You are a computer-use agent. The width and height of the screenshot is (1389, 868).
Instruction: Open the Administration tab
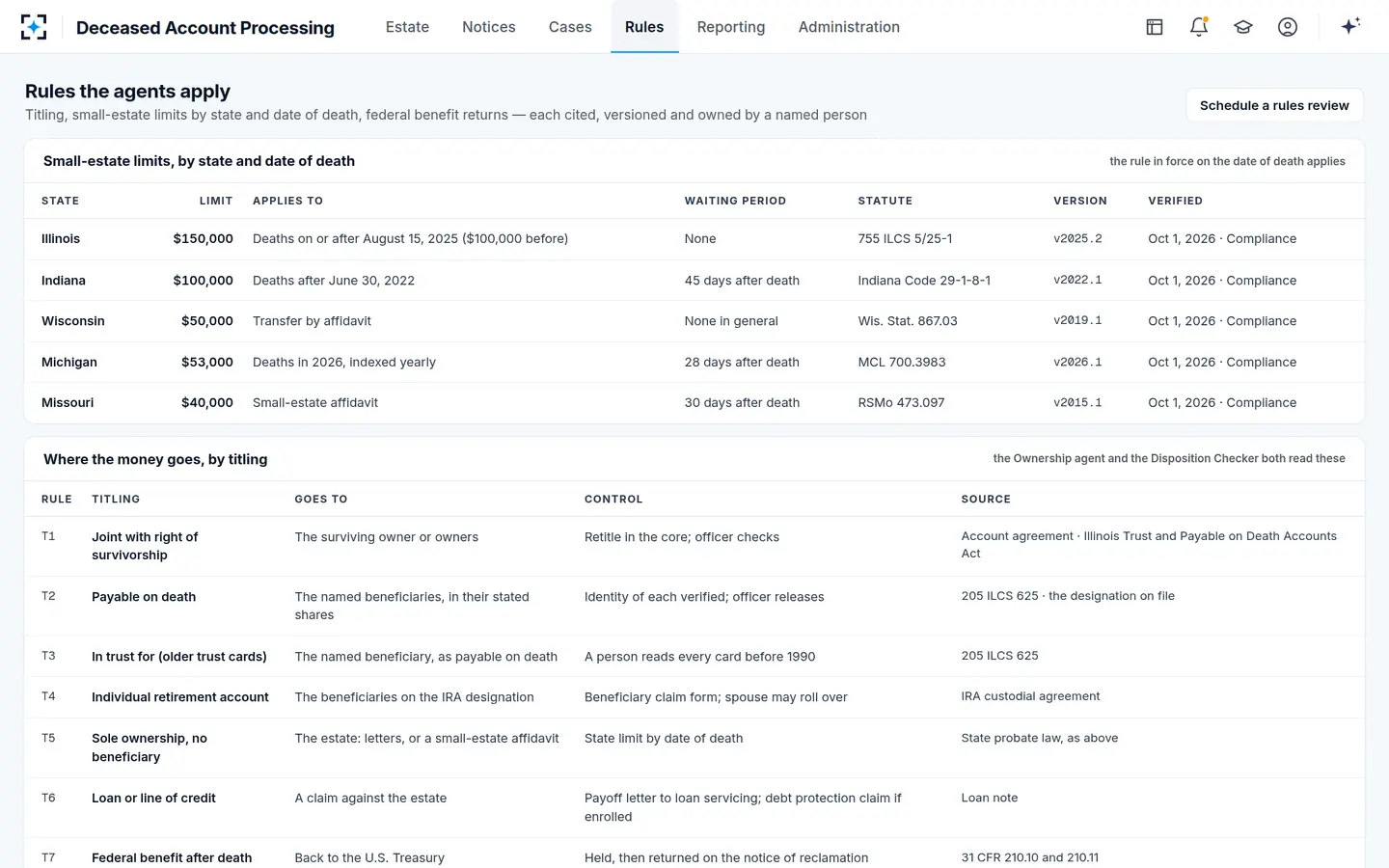coord(849,27)
